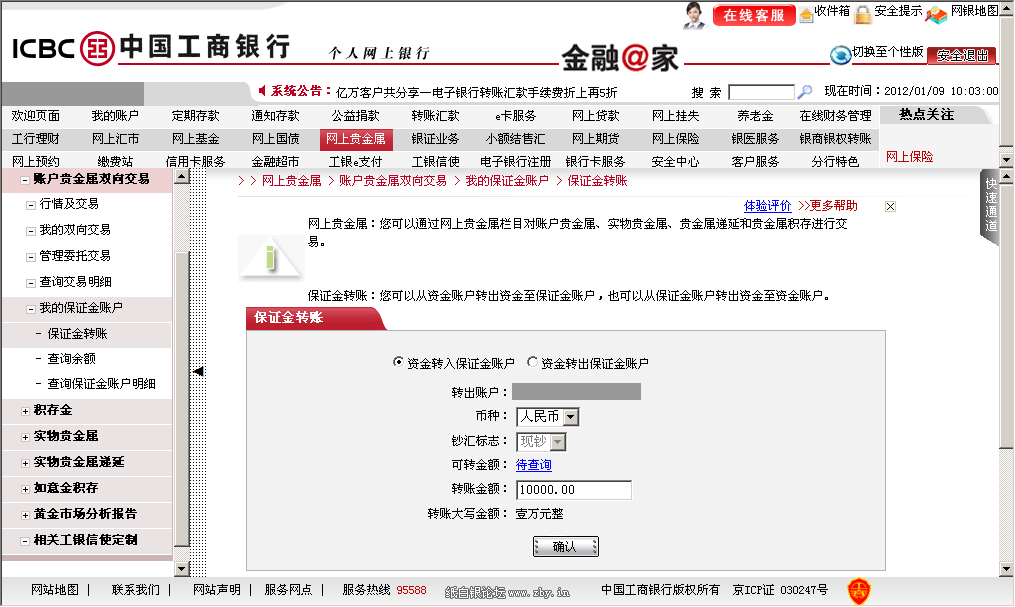Expand the 如意金积存 section
The width and height of the screenshot is (1015, 607).
pos(25,489)
